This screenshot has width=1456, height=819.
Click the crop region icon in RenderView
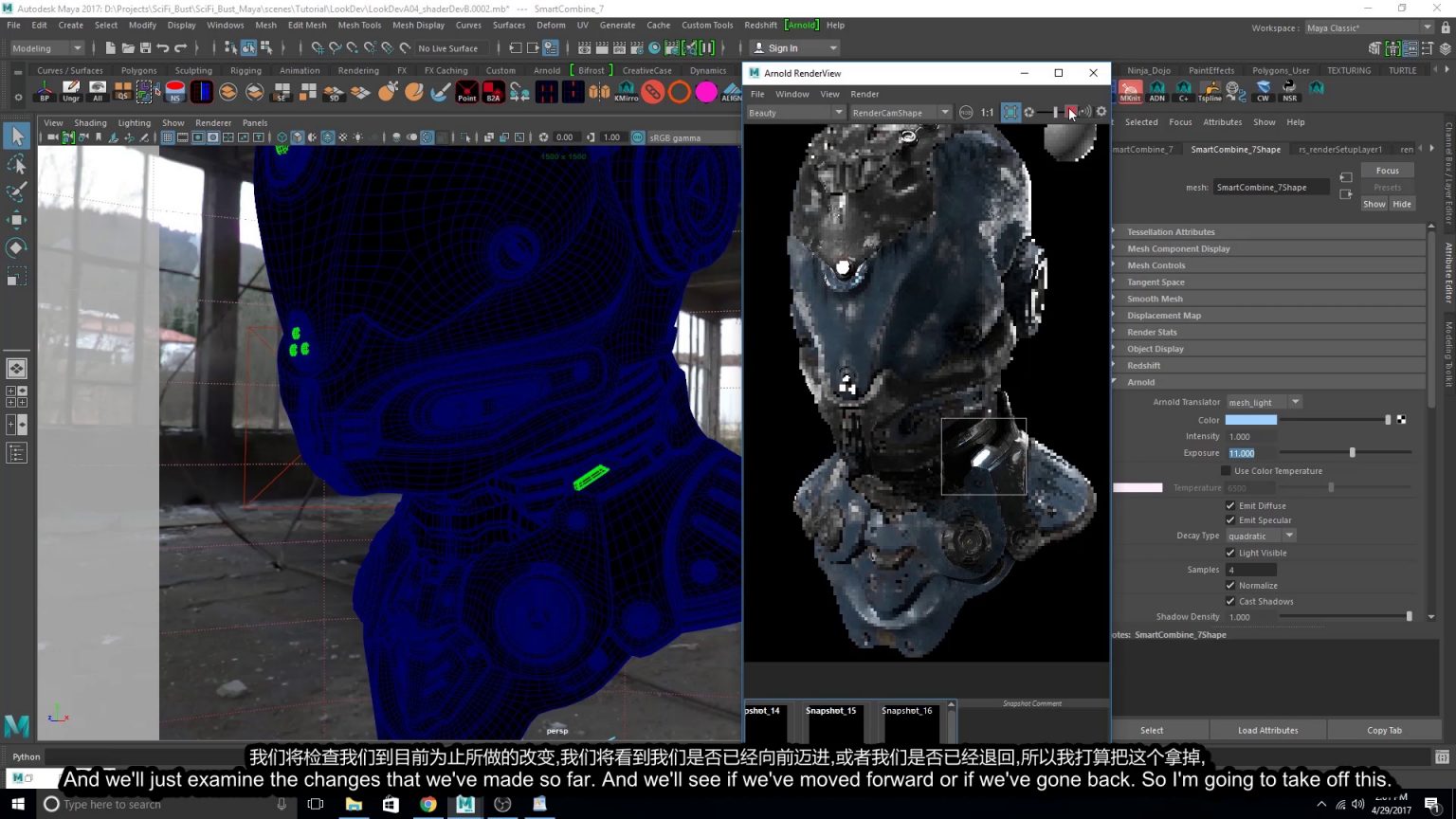(1010, 112)
